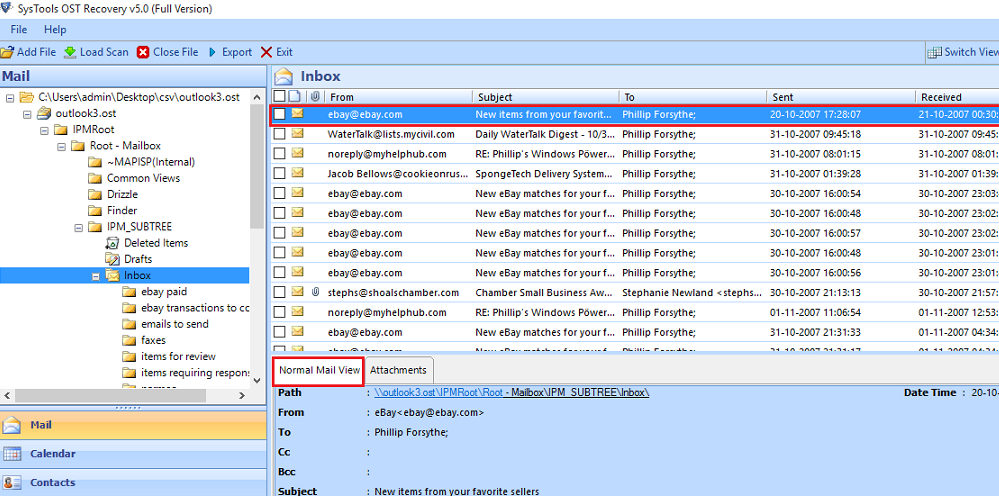999x496 pixels.
Task: Select the Finder folder
Action: tap(122, 210)
